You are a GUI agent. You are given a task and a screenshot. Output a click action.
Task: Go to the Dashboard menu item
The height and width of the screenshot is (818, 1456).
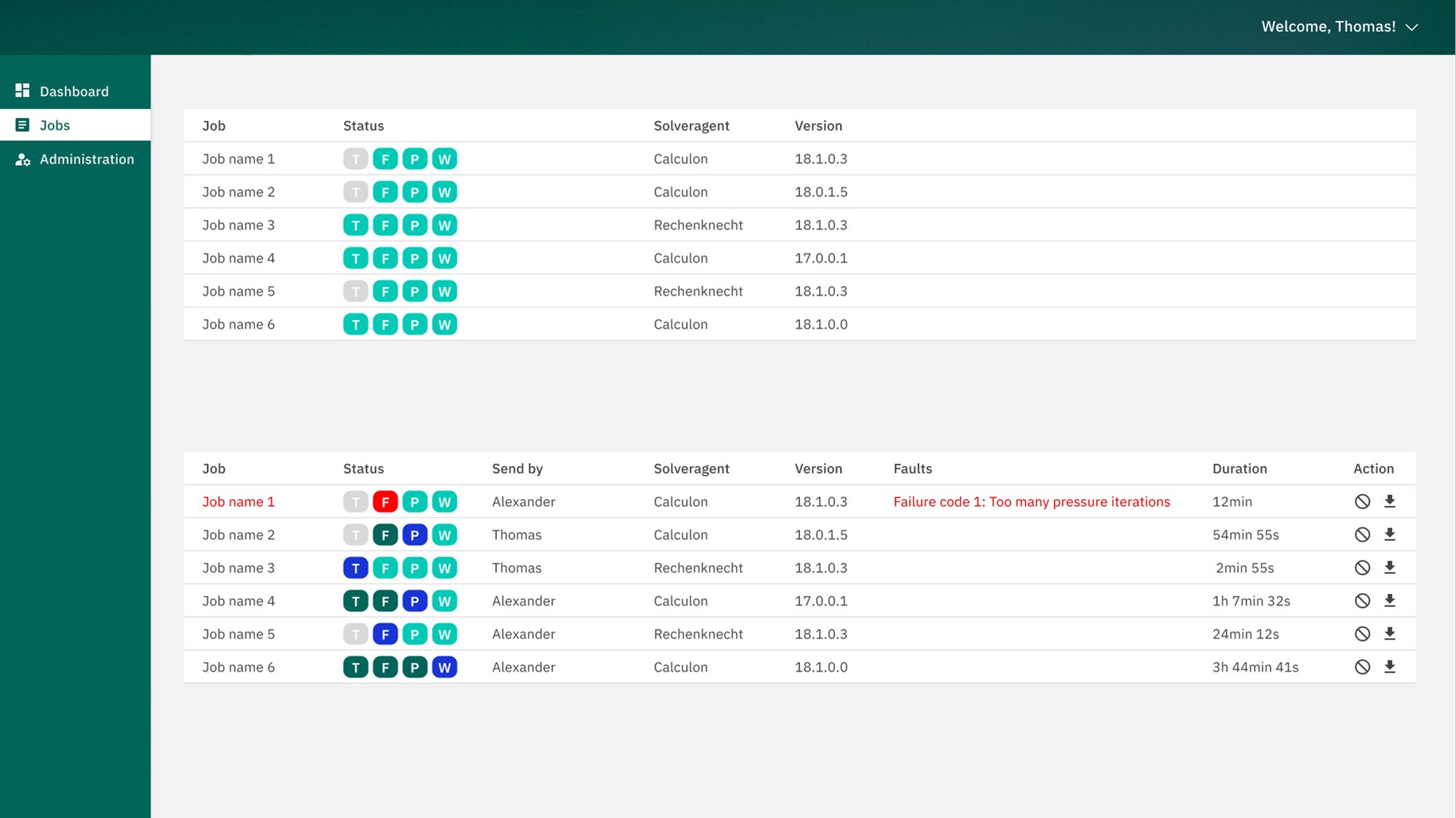coord(74,92)
